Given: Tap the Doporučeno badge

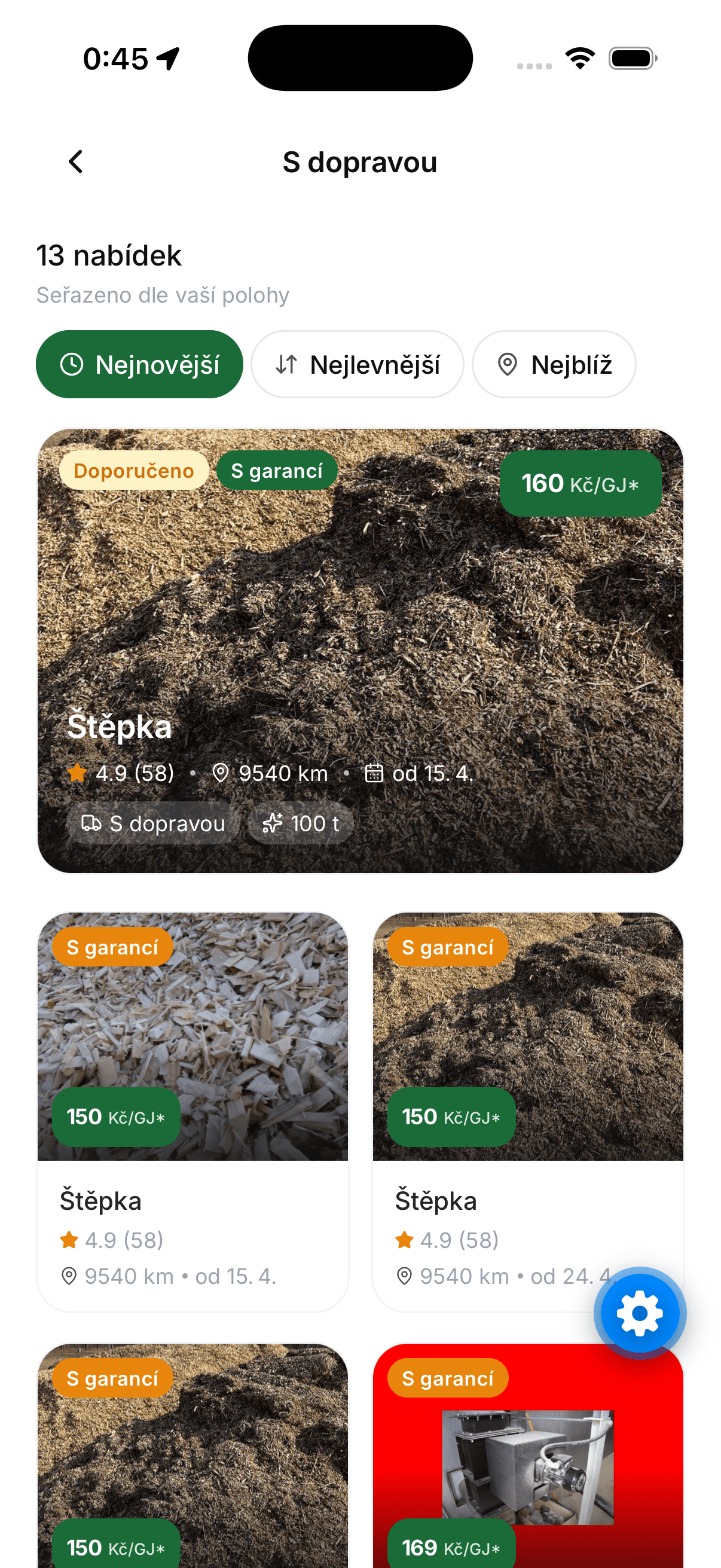Looking at the screenshot, I should click(134, 471).
